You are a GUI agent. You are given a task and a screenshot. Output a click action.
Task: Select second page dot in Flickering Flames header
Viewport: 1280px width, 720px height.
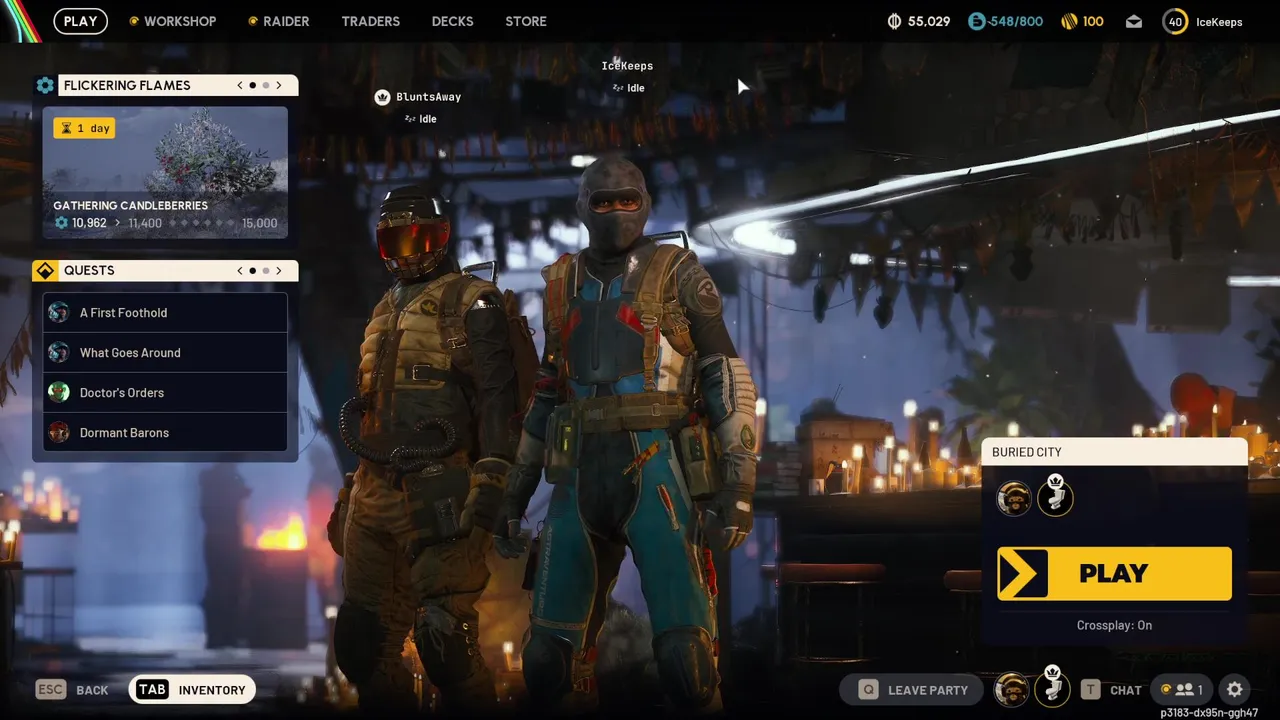coord(266,85)
